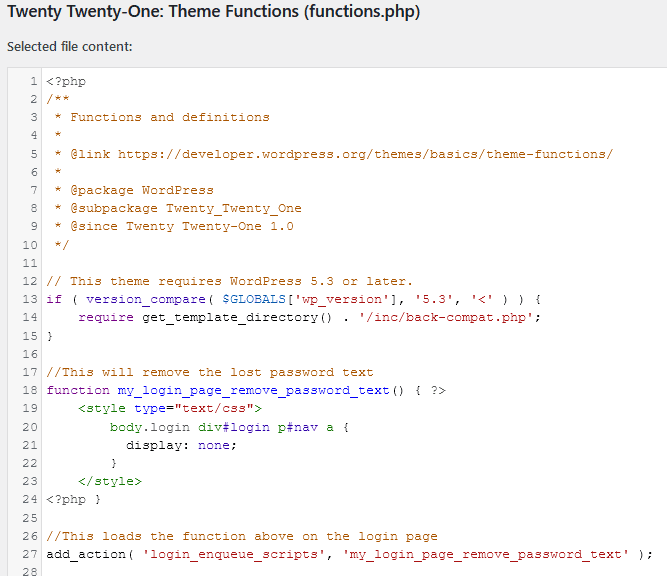This screenshot has height=576, width=667.
Task: Click the closing </style> tag
Action: 109,480
